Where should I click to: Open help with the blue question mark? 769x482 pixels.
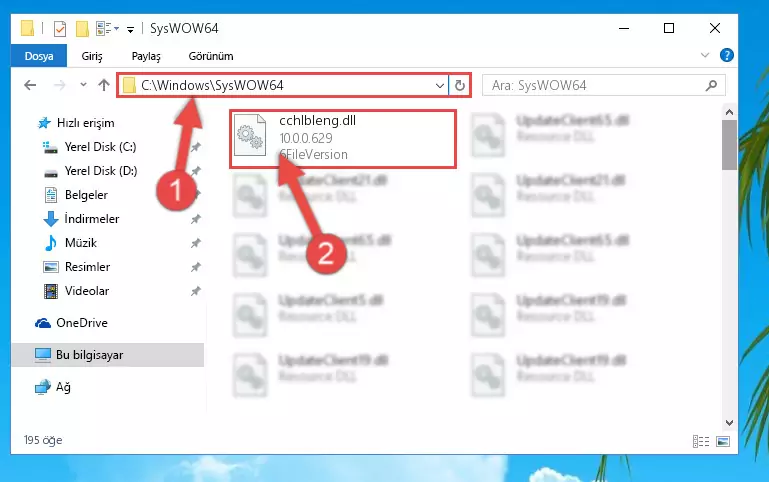pos(726,55)
